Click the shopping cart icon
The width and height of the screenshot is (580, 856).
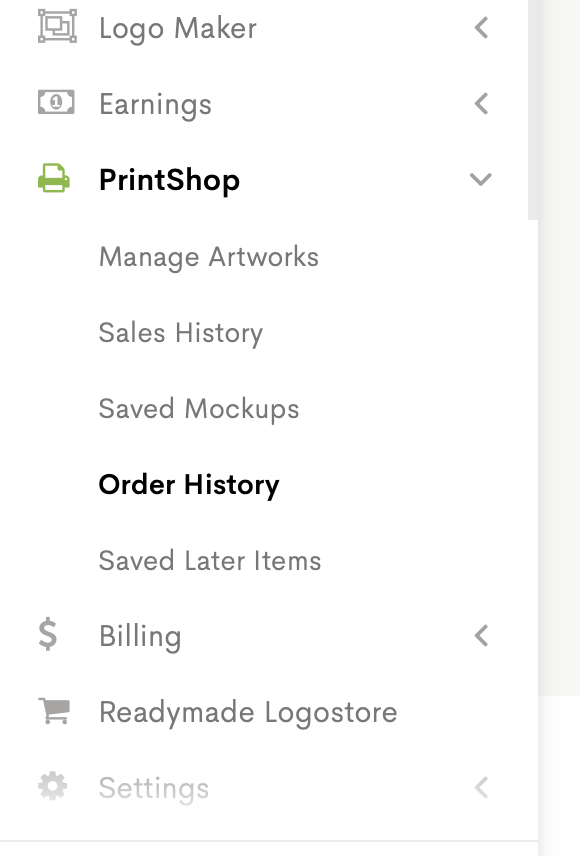[x=54, y=711]
